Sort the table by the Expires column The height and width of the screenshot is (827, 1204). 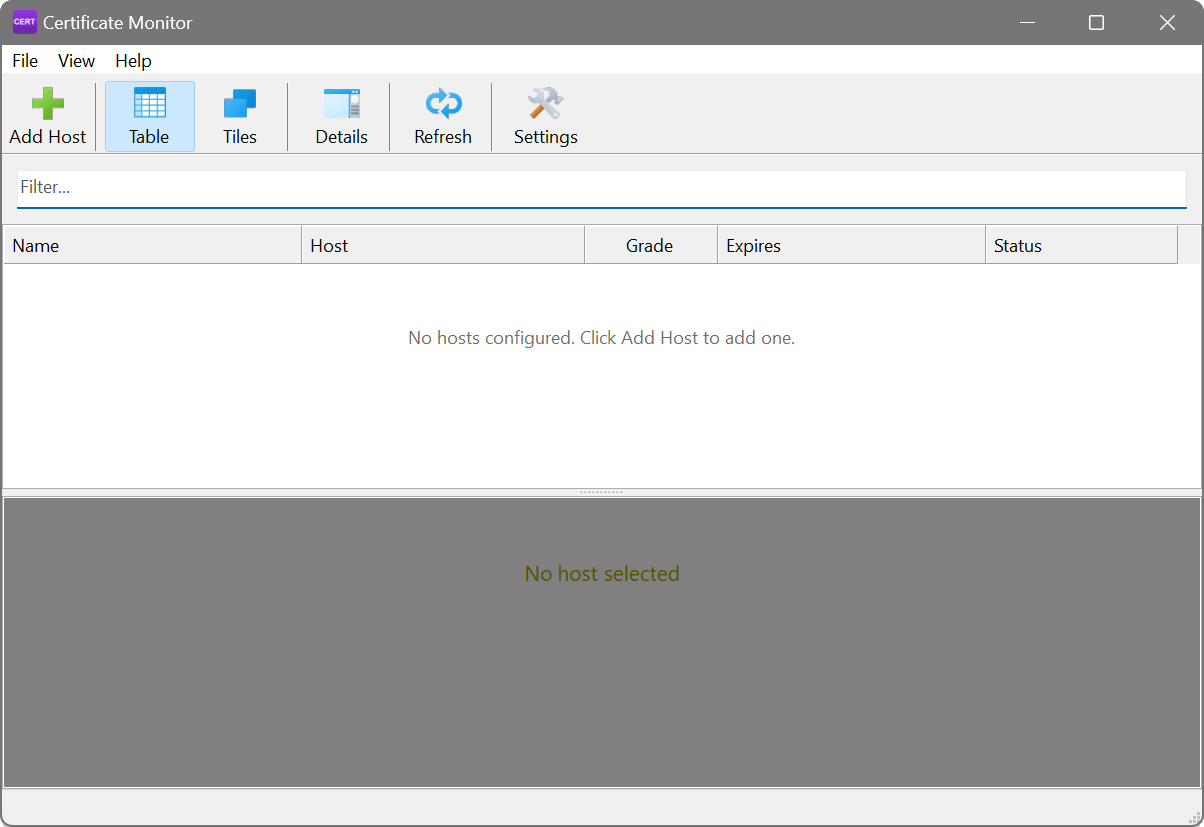coord(850,245)
